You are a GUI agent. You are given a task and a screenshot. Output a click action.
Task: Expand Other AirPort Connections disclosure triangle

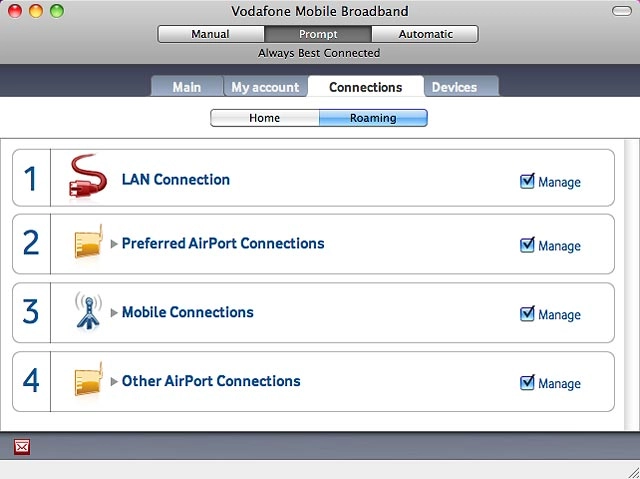pyautogui.click(x=114, y=381)
